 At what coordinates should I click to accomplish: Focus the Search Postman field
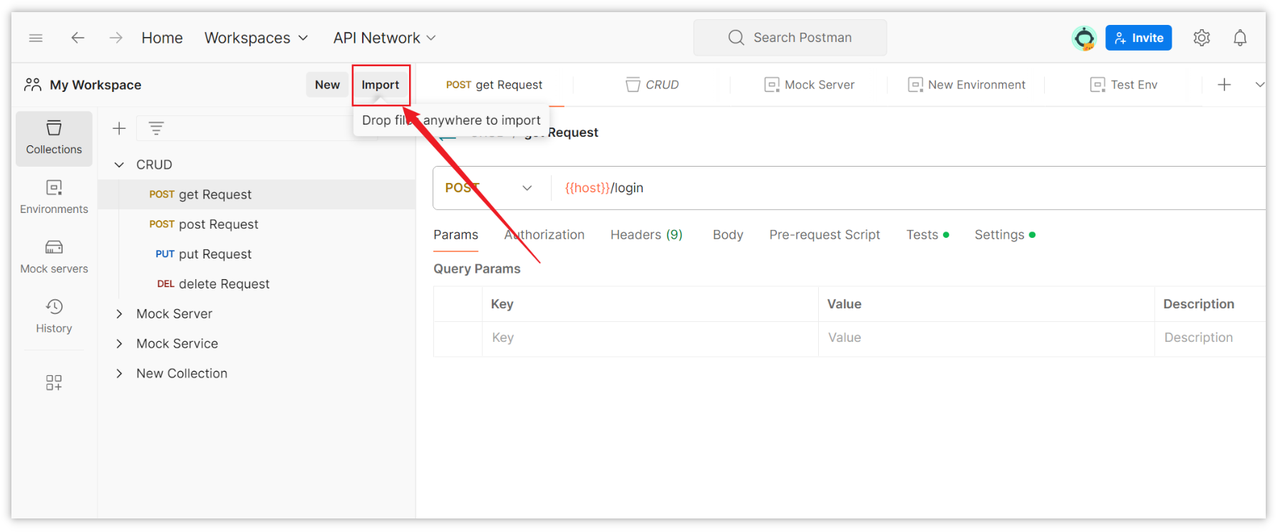(790, 38)
